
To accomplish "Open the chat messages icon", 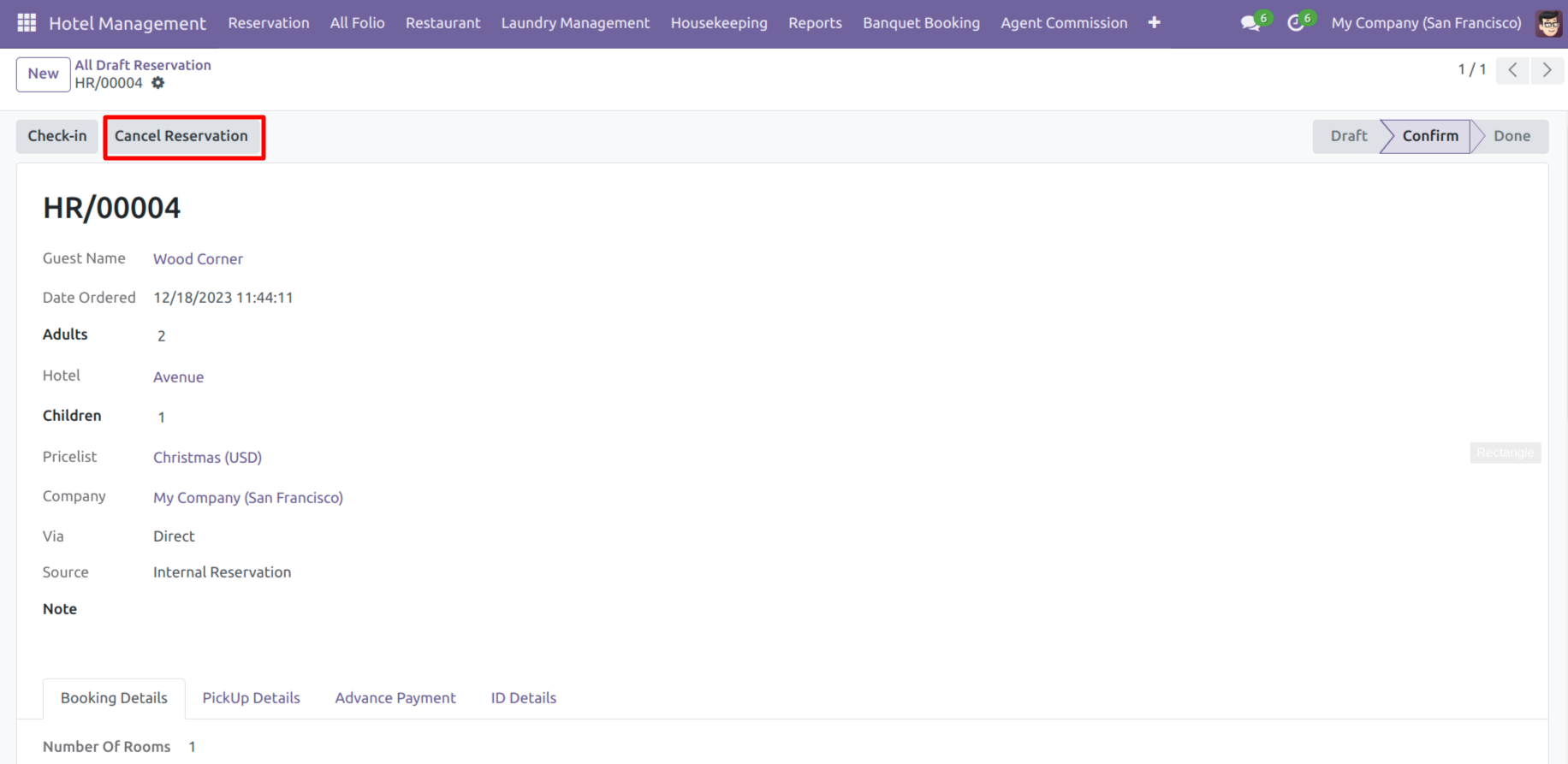I will click(x=1250, y=23).
